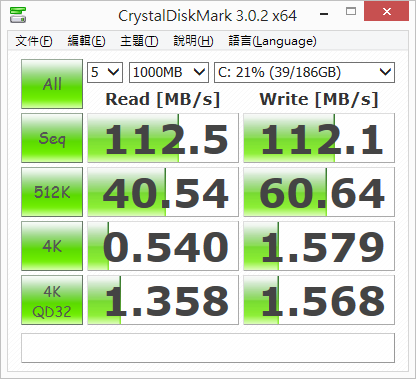The image size is (416, 379).
Task: Click the 4K QD32 read result 1.358
Action: [x=163, y=300]
